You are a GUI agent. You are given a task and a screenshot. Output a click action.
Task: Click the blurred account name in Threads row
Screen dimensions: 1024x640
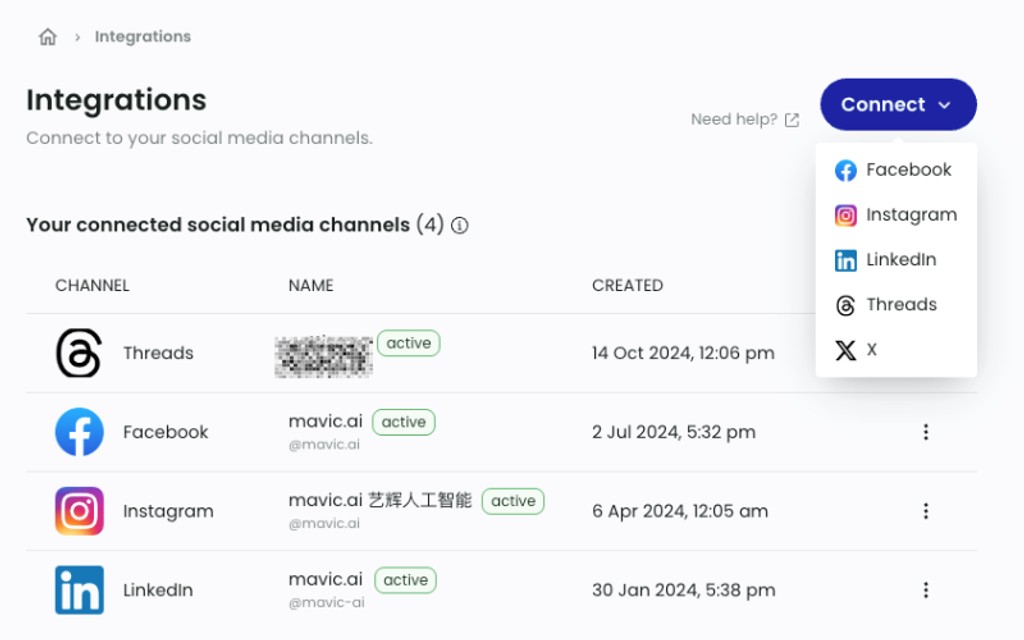click(x=324, y=357)
